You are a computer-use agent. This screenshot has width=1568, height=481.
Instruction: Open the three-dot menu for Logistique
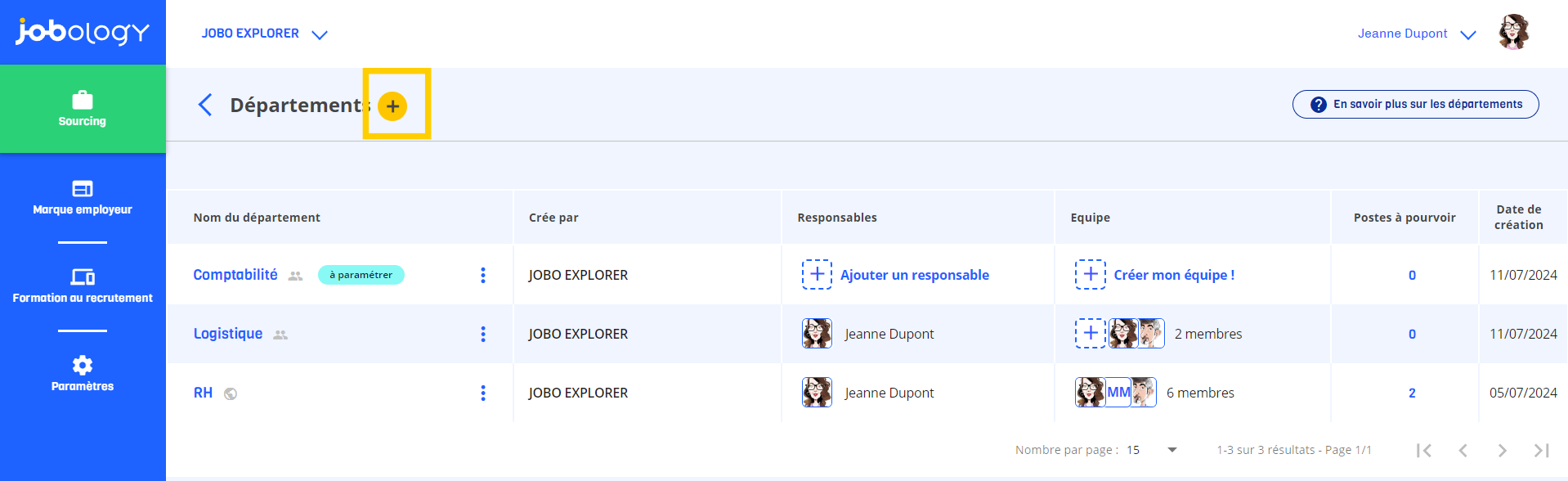pos(483,334)
